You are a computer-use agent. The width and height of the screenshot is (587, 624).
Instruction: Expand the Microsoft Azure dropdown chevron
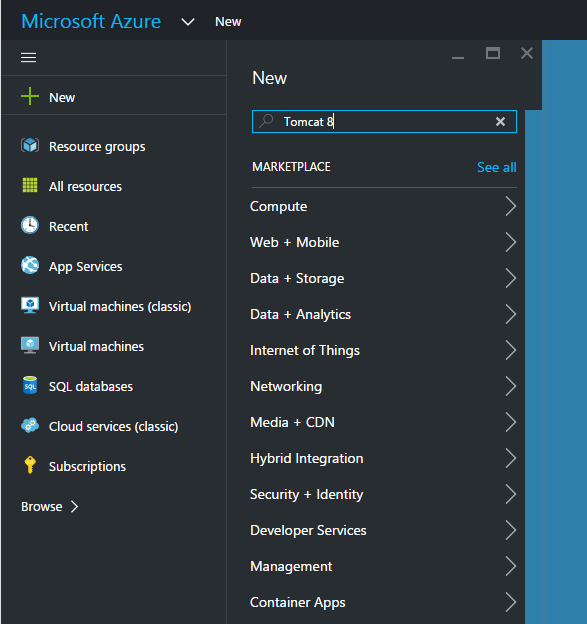tap(188, 22)
